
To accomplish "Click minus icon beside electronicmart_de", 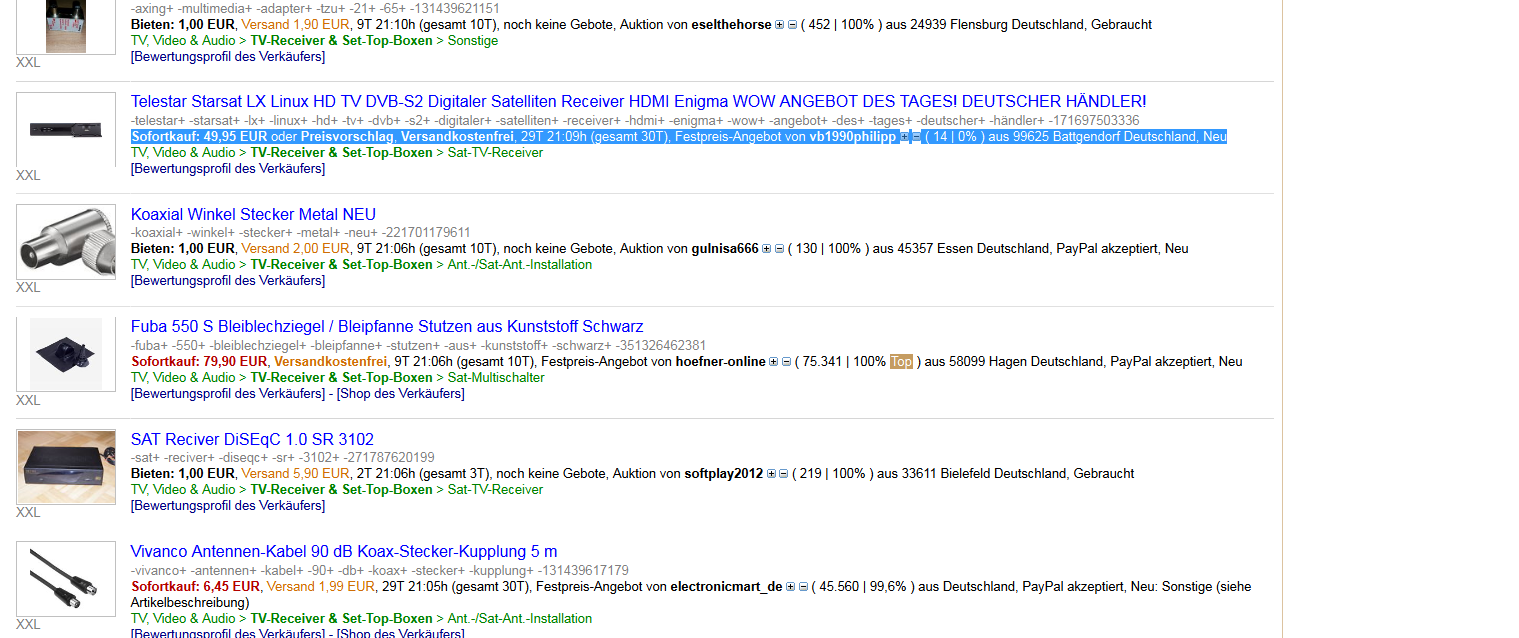I will pos(803,587).
